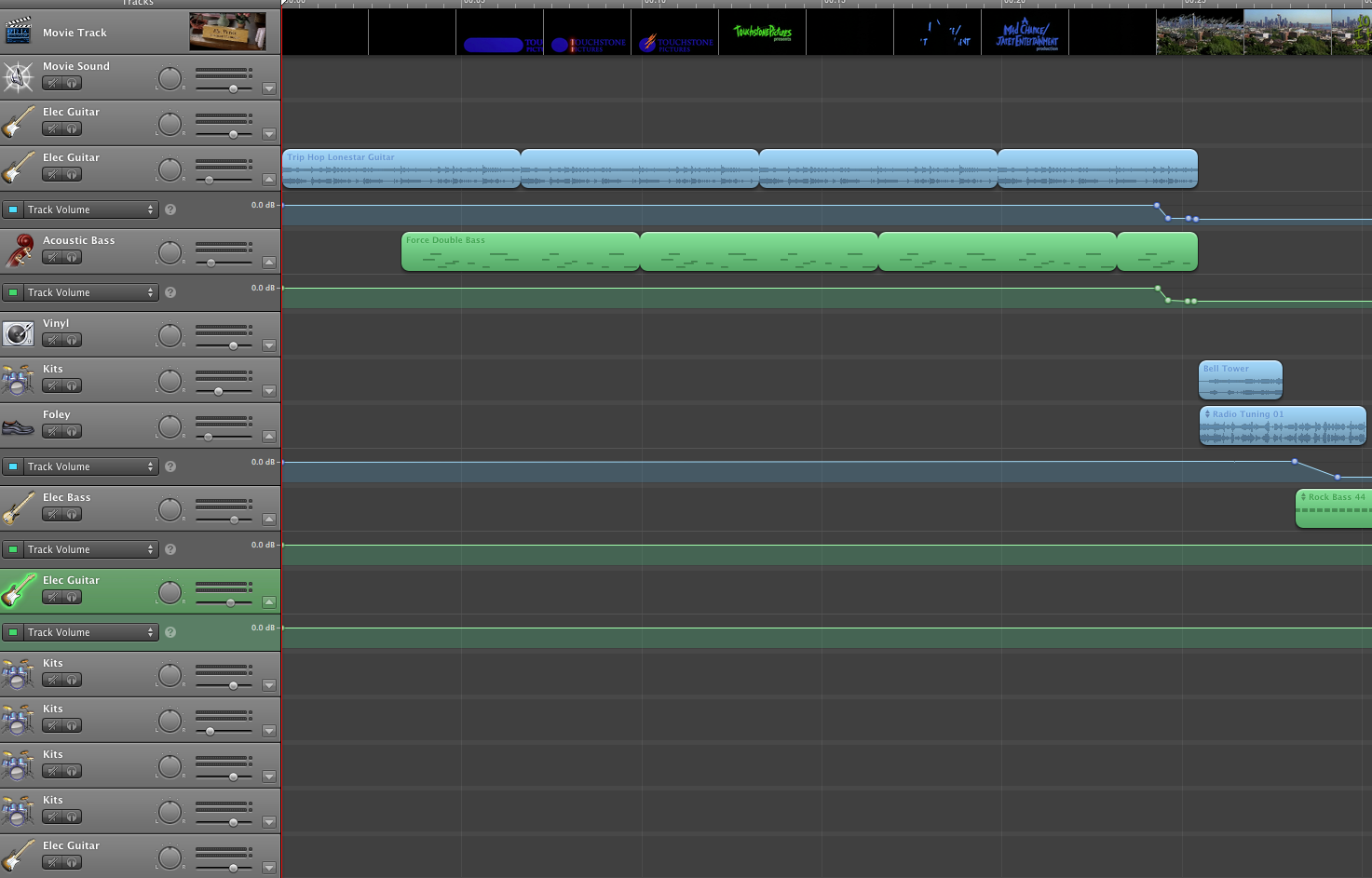Click the Vinyl track volume slider handle
The height and width of the screenshot is (878, 1372).
click(233, 346)
